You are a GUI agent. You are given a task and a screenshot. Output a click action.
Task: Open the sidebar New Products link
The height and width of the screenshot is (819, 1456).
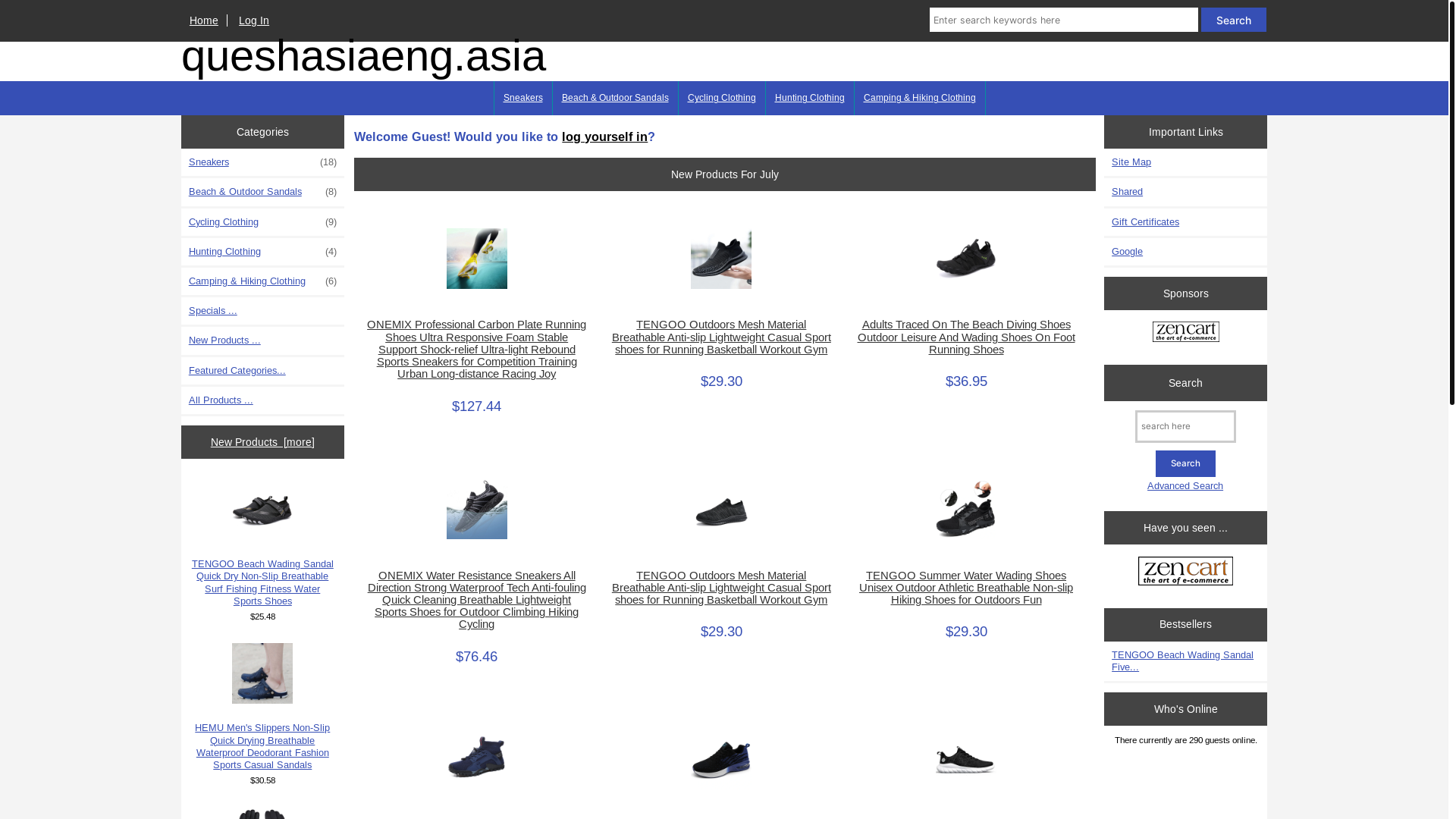[224, 340]
